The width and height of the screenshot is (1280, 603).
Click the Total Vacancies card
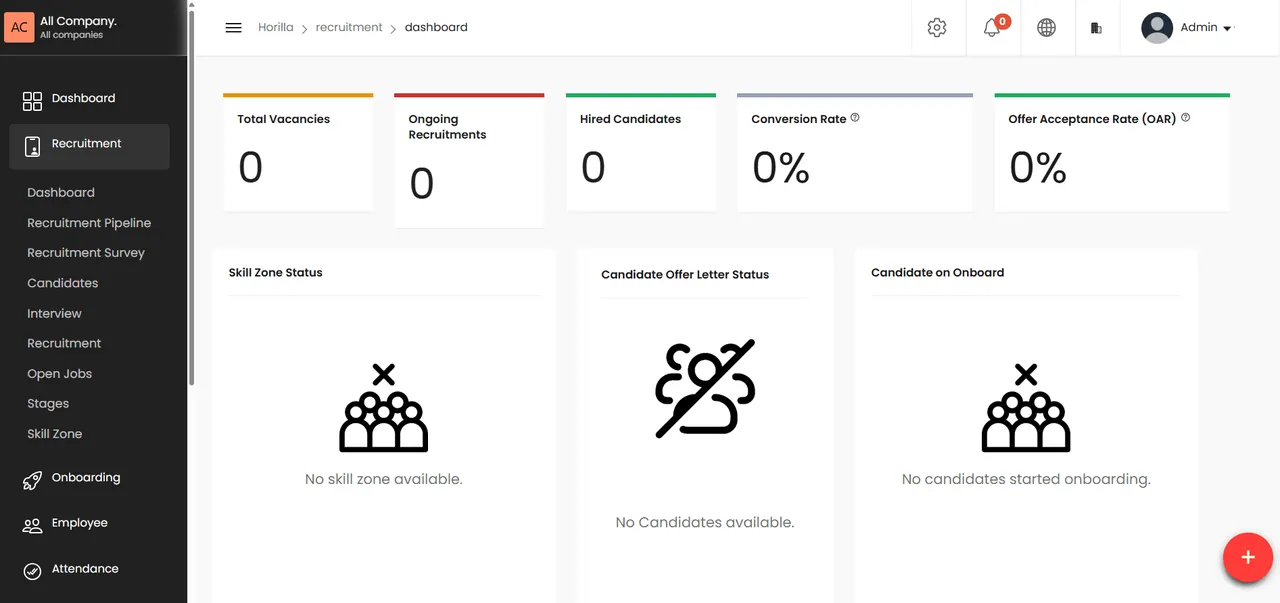(298, 152)
